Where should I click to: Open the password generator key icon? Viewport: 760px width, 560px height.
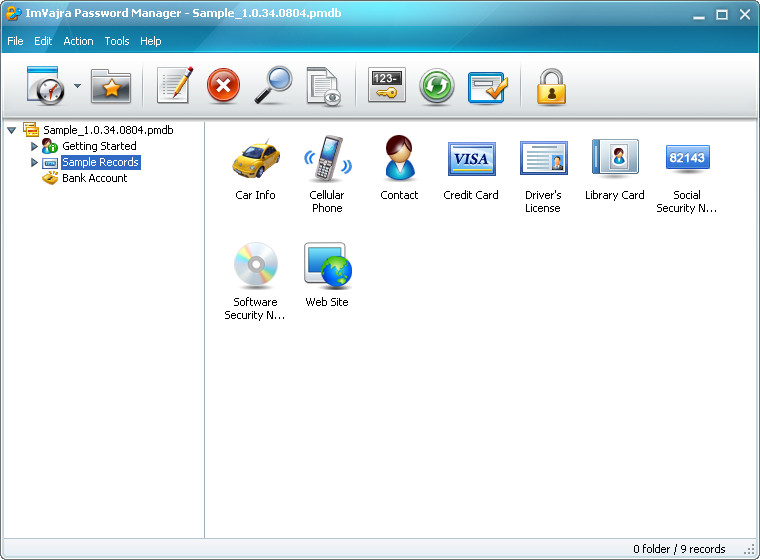click(x=386, y=85)
